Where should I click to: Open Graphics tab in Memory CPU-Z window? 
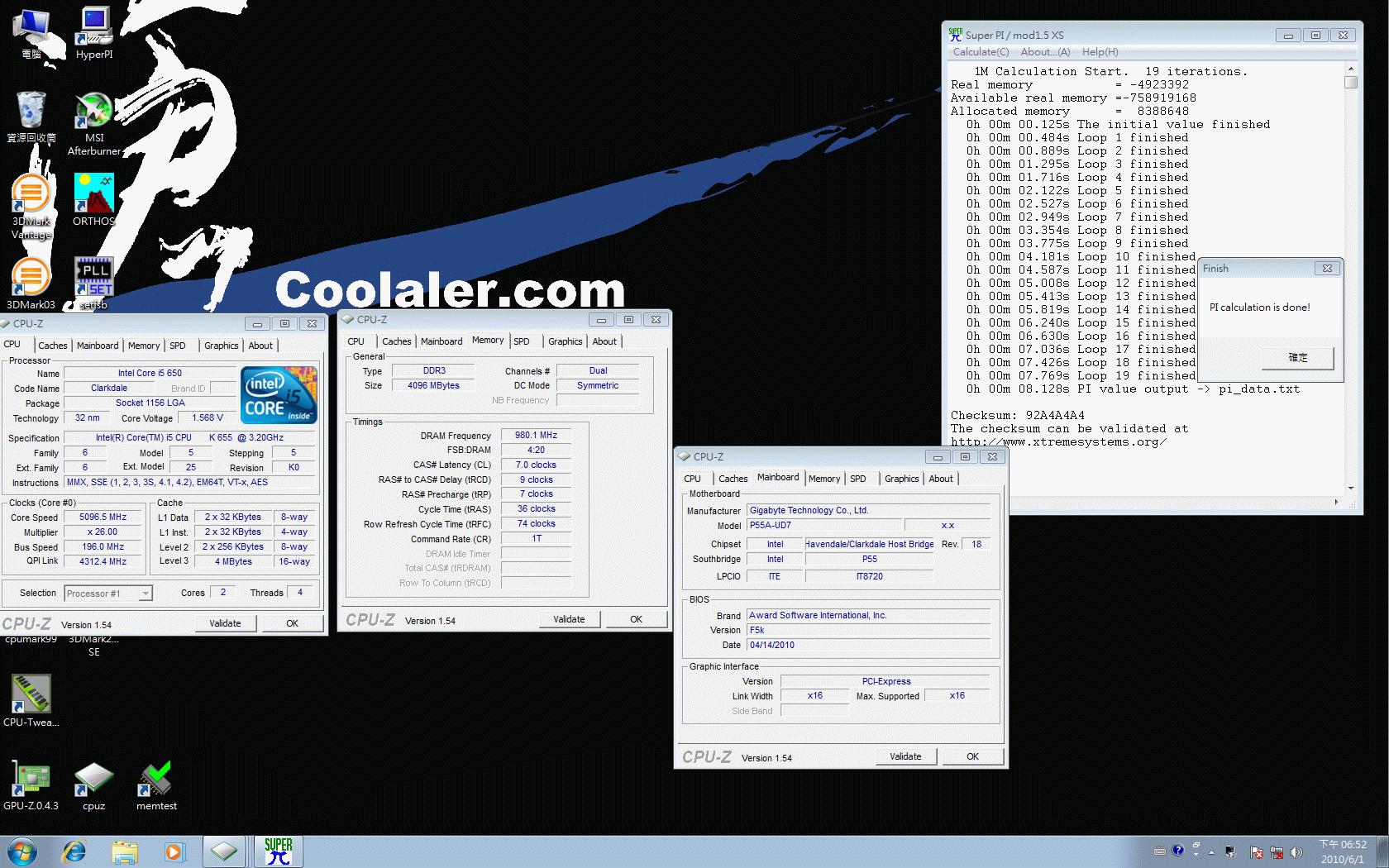(566, 341)
